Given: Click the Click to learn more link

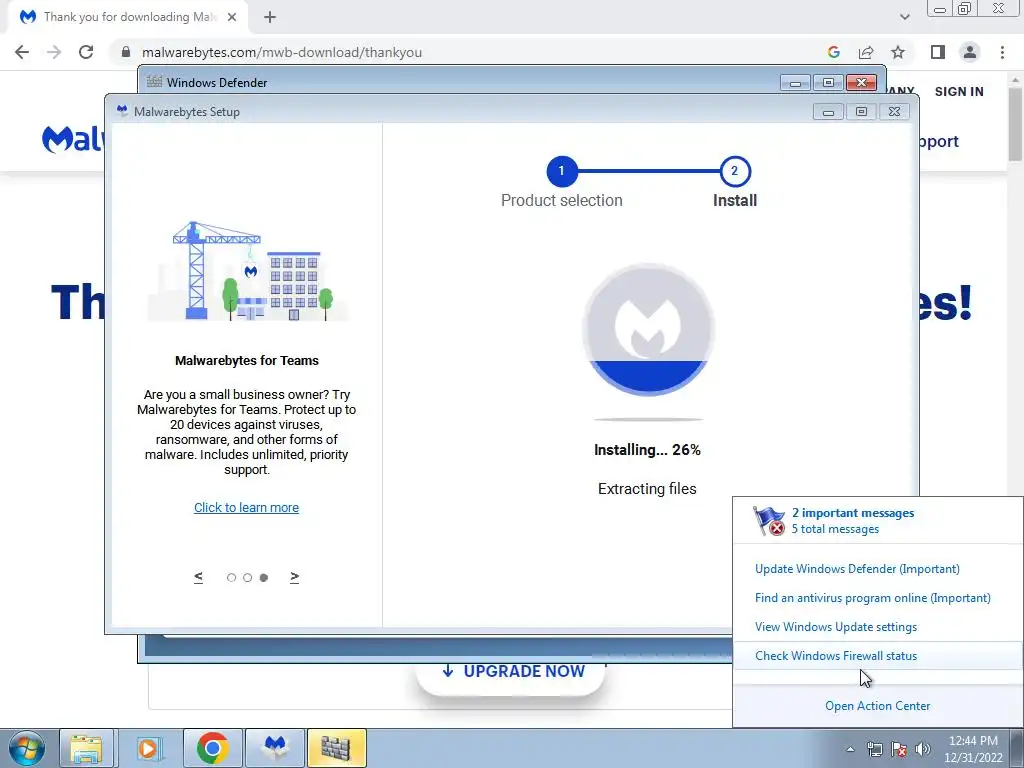Looking at the screenshot, I should (x=246, y=507).
